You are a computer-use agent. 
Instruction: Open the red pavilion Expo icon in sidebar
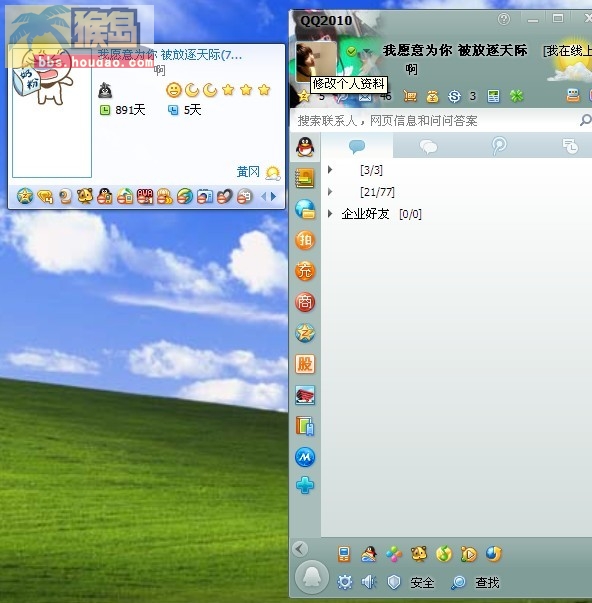point(305,395)
